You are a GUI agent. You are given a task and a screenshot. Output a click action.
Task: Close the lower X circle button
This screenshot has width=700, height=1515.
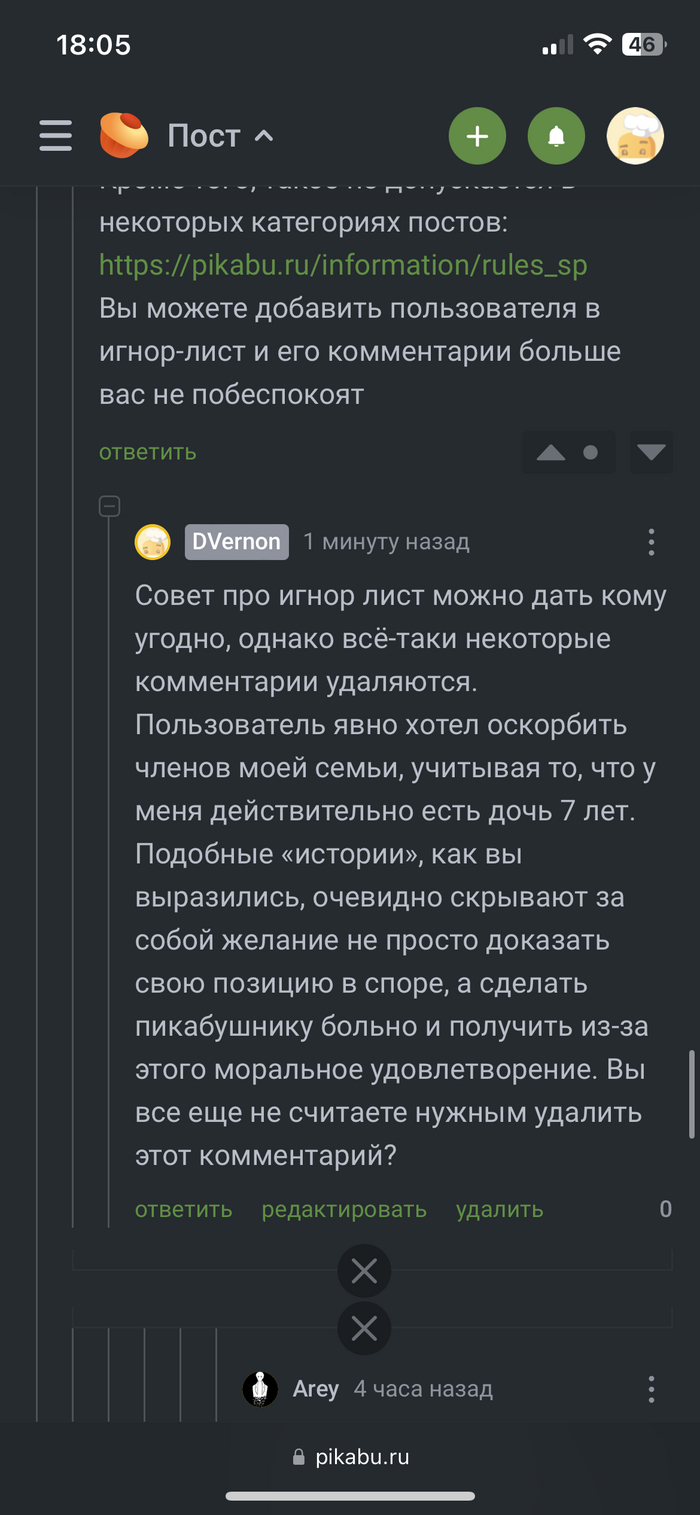click(x=364, y=1328)
